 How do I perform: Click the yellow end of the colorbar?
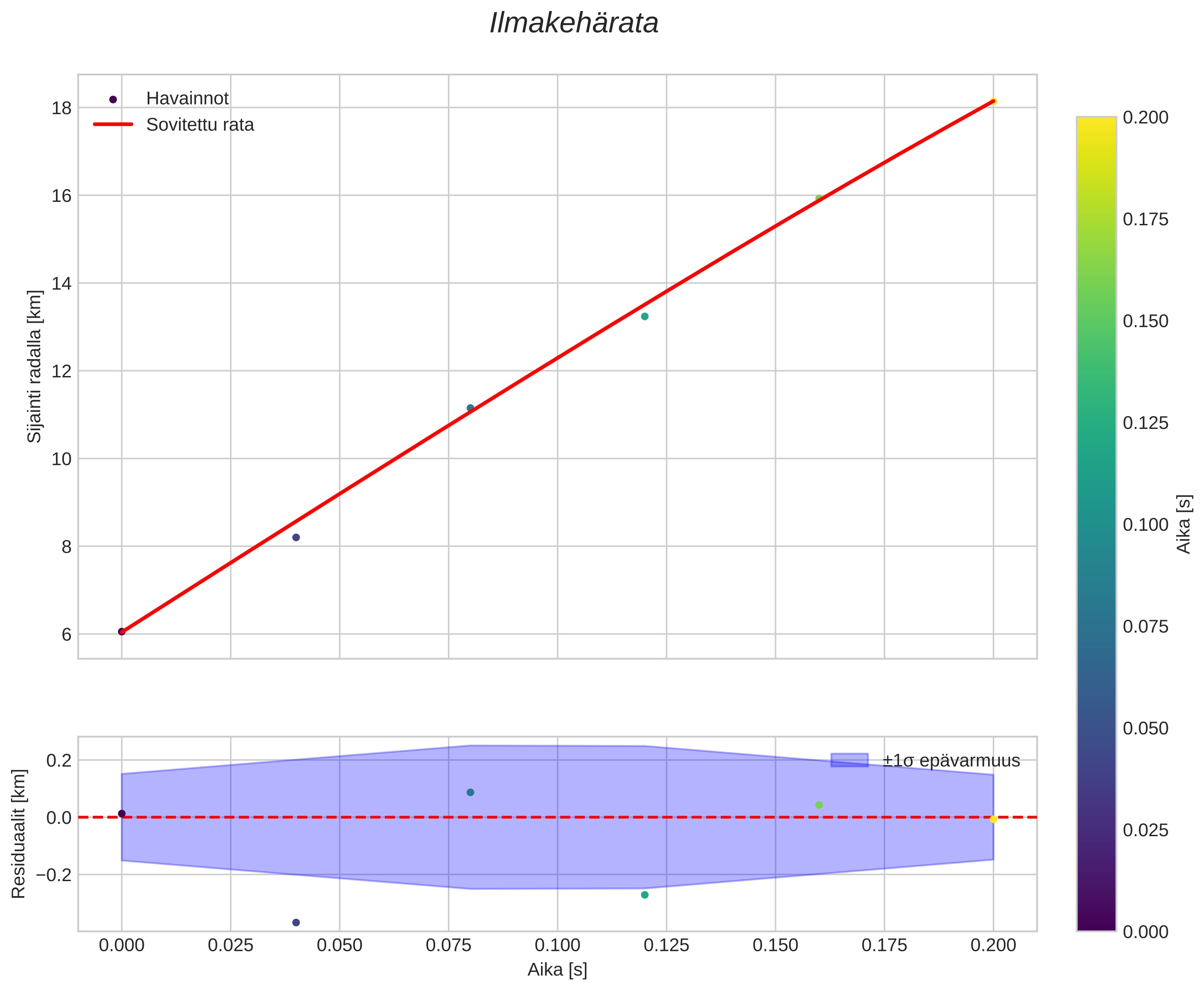(1096, 123)
